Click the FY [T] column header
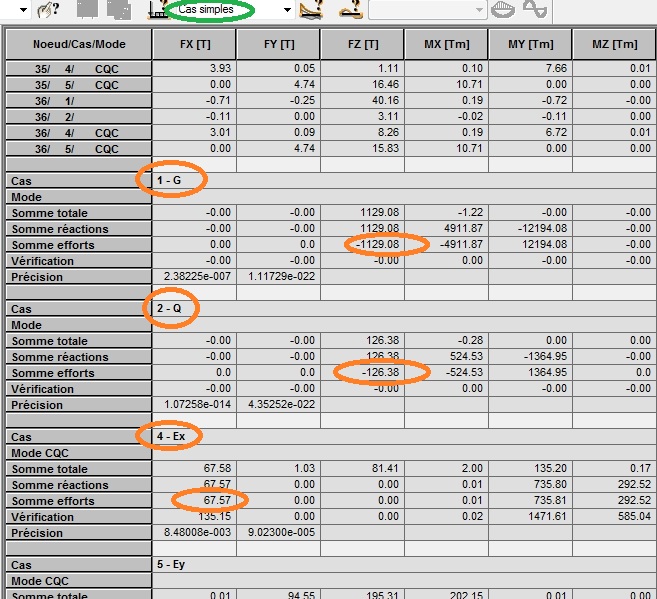Screen dimensions: 657x599 279,44
